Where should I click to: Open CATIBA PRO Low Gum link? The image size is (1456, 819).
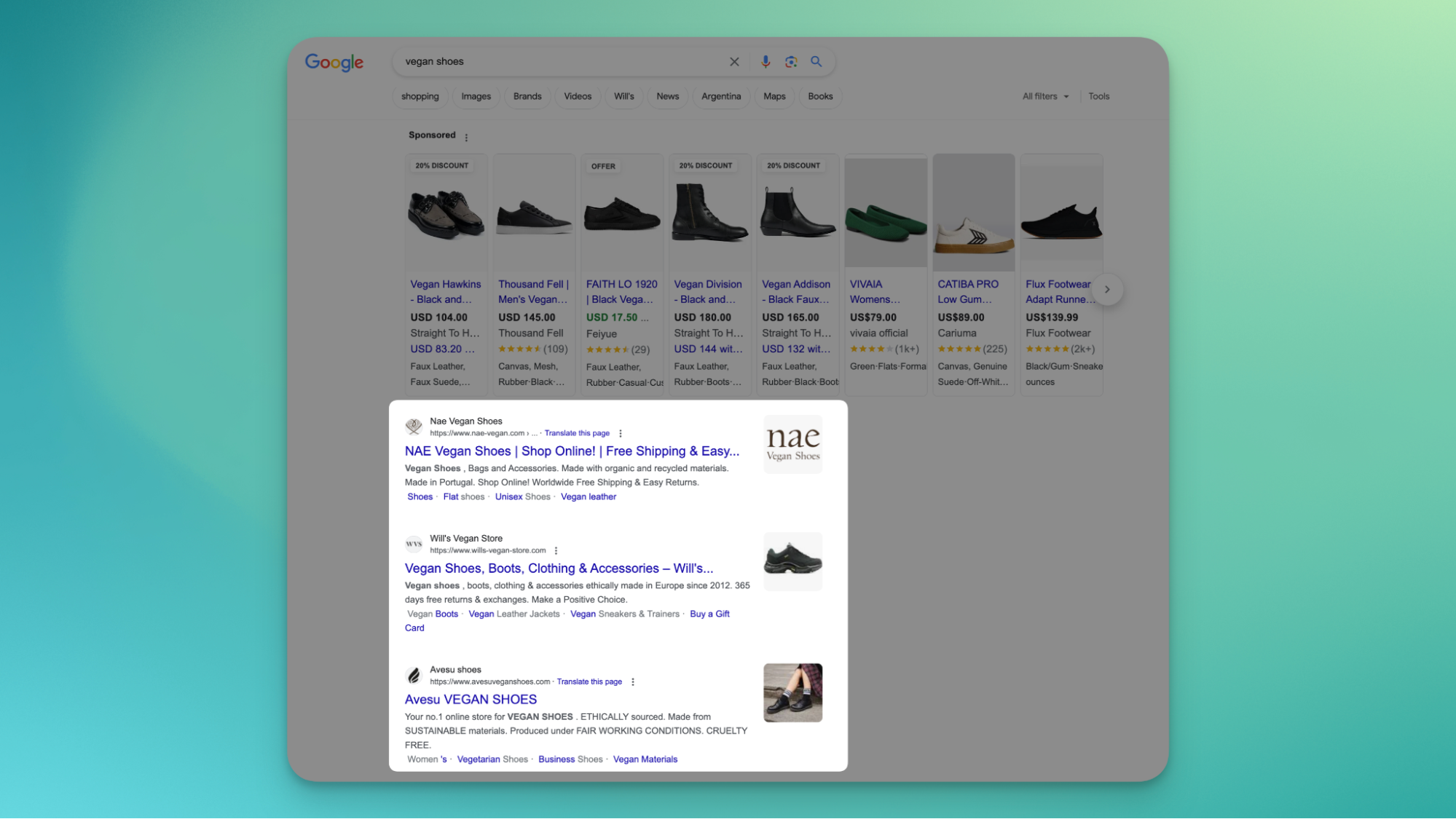coord(968,292)
